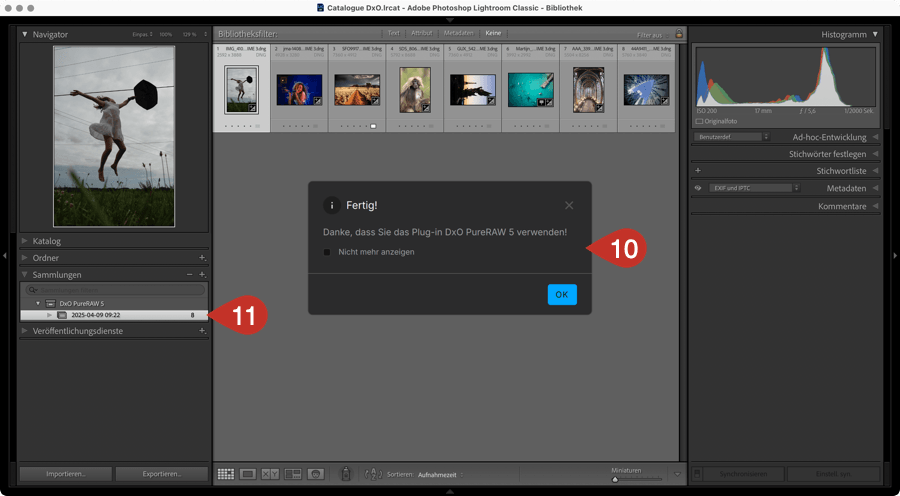Switch to loupe view in the toolbar
This screenshot has width=900, height=496.
248,474
